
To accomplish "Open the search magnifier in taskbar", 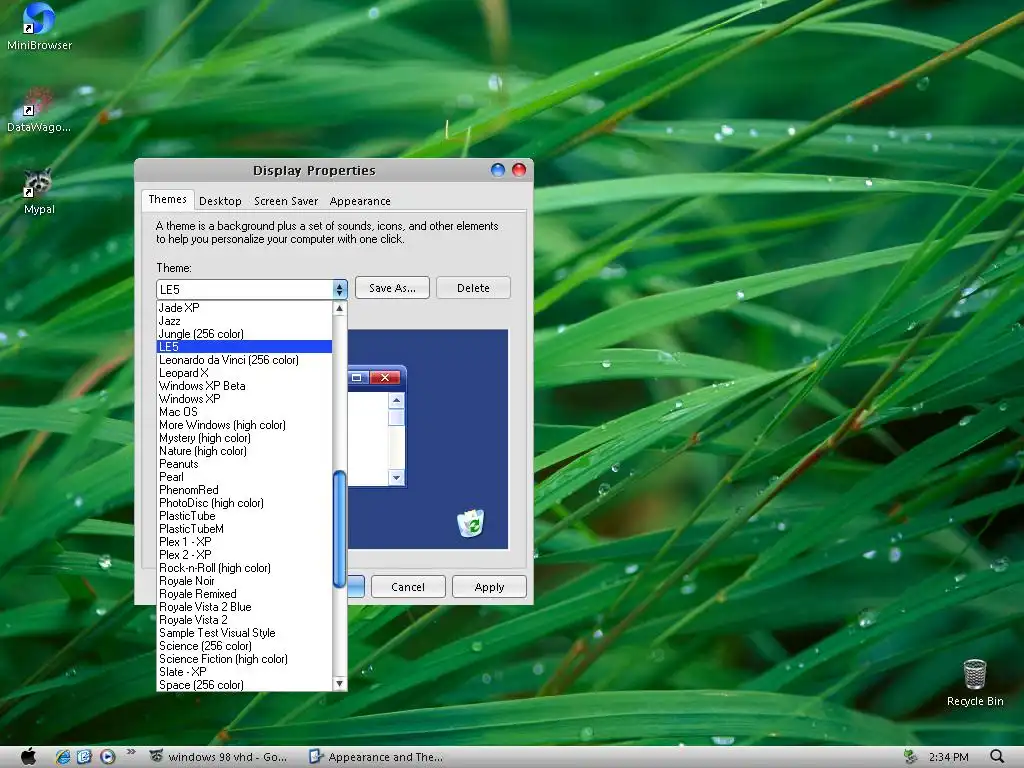I will [x=997, y=757].
